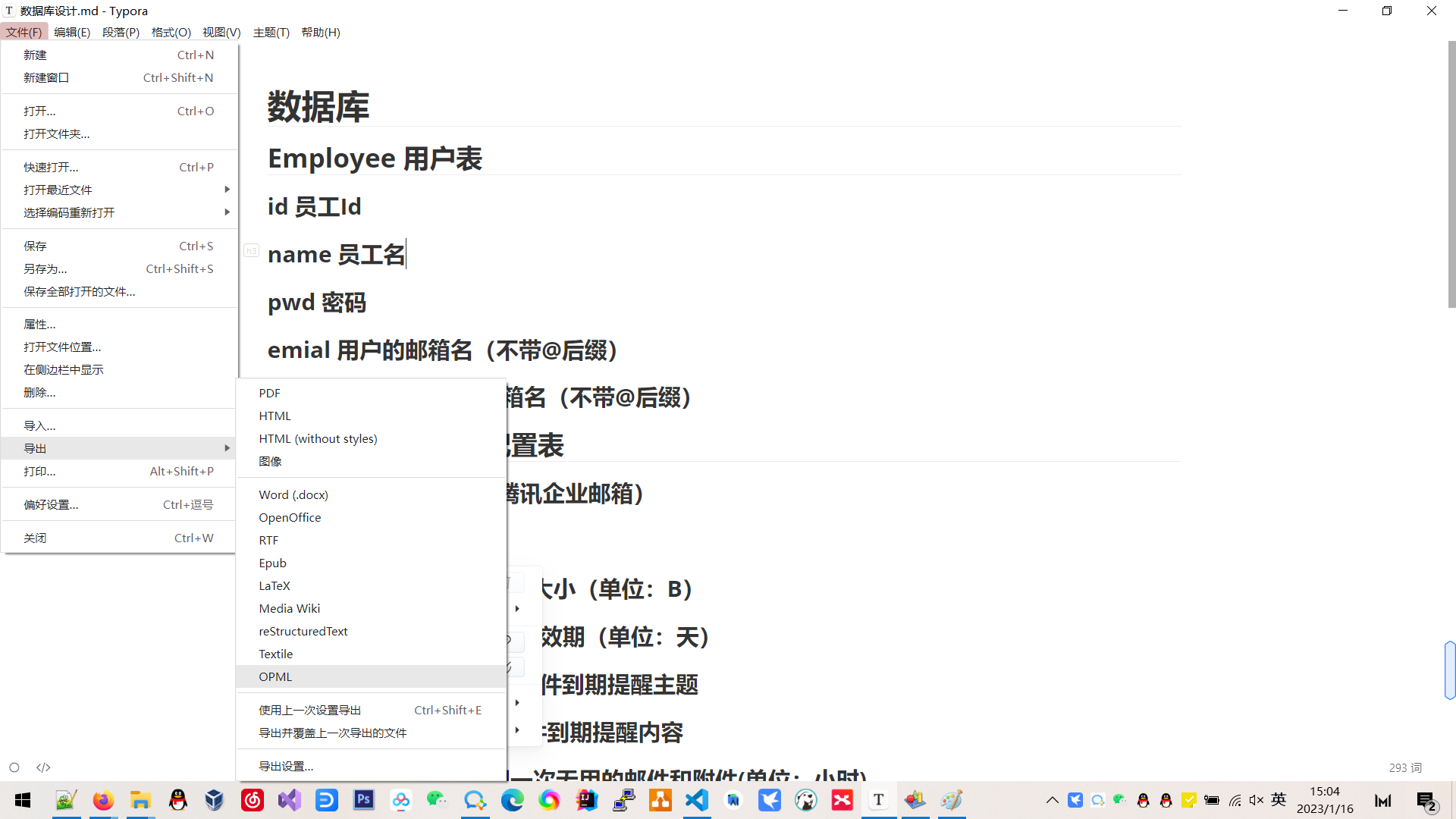Choose PDF from the export submenu
Viewport: 1456px width, 819px height.
269,393
